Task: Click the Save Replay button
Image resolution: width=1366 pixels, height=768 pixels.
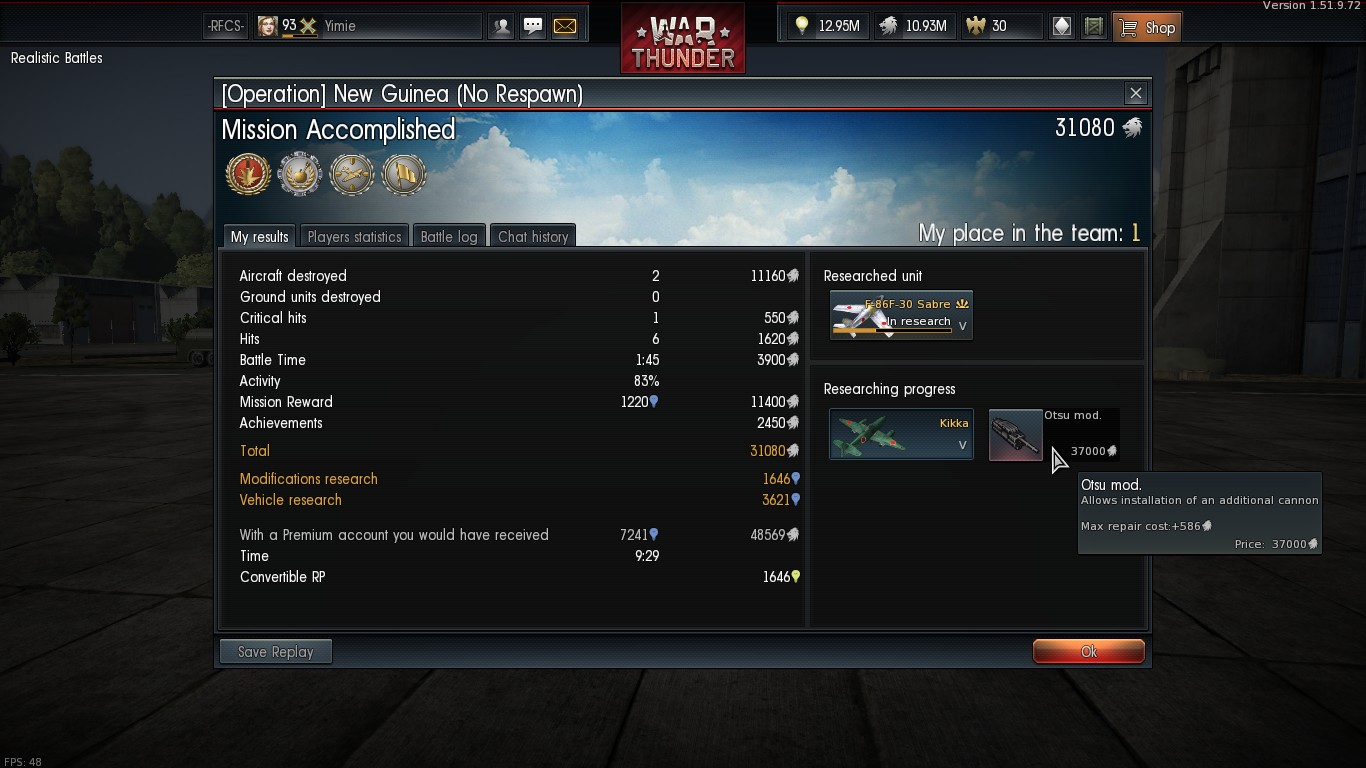Action: pyautogui.click(x=276, y=652)
